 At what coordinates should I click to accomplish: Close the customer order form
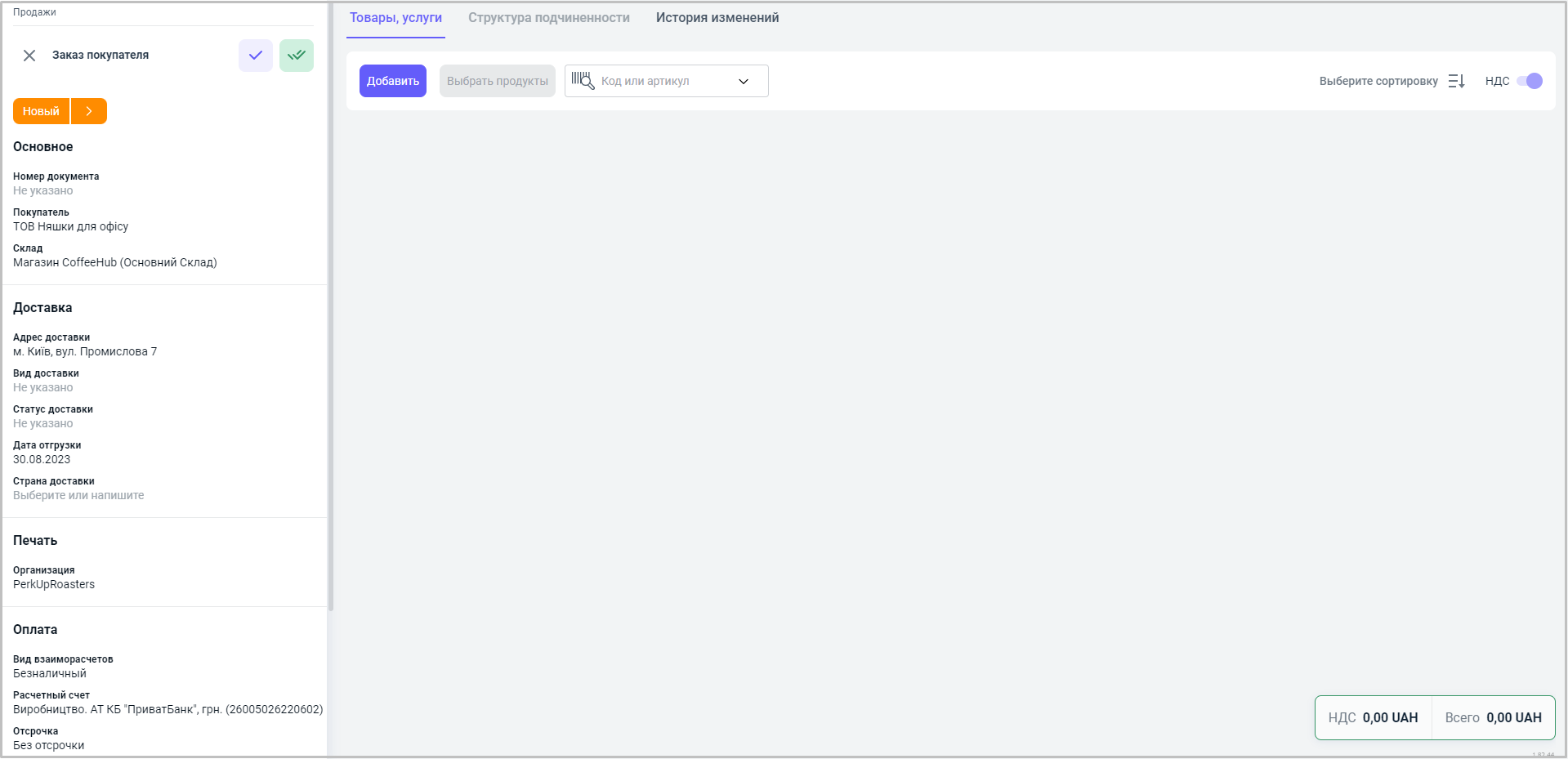click(x=29, y=56)
